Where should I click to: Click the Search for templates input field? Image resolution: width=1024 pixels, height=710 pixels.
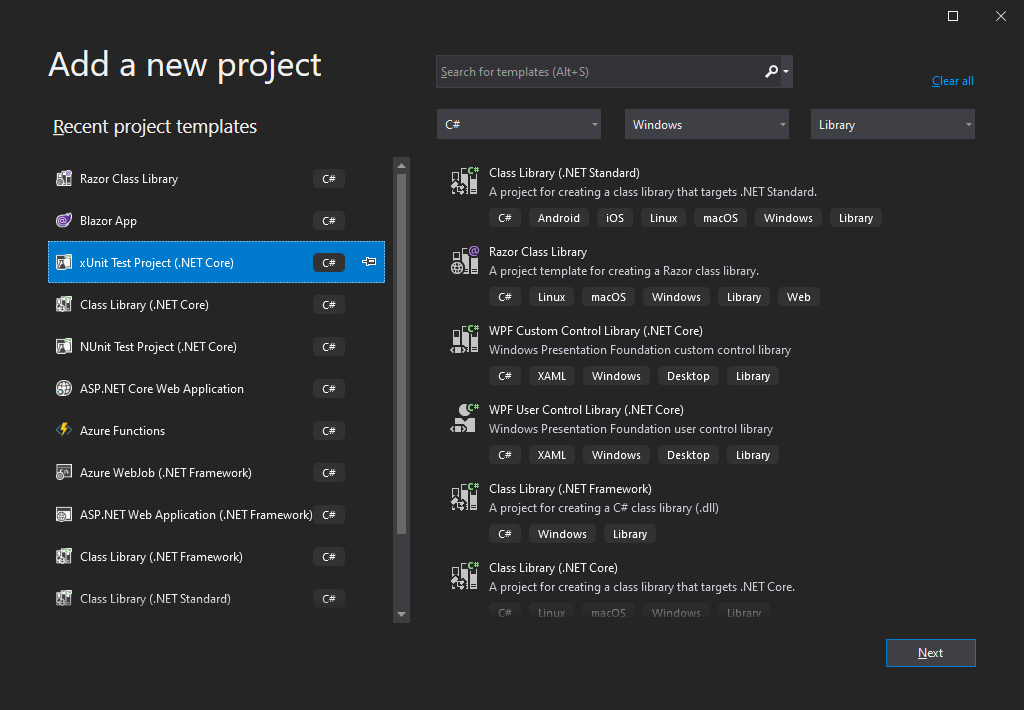tap(598, 72)
